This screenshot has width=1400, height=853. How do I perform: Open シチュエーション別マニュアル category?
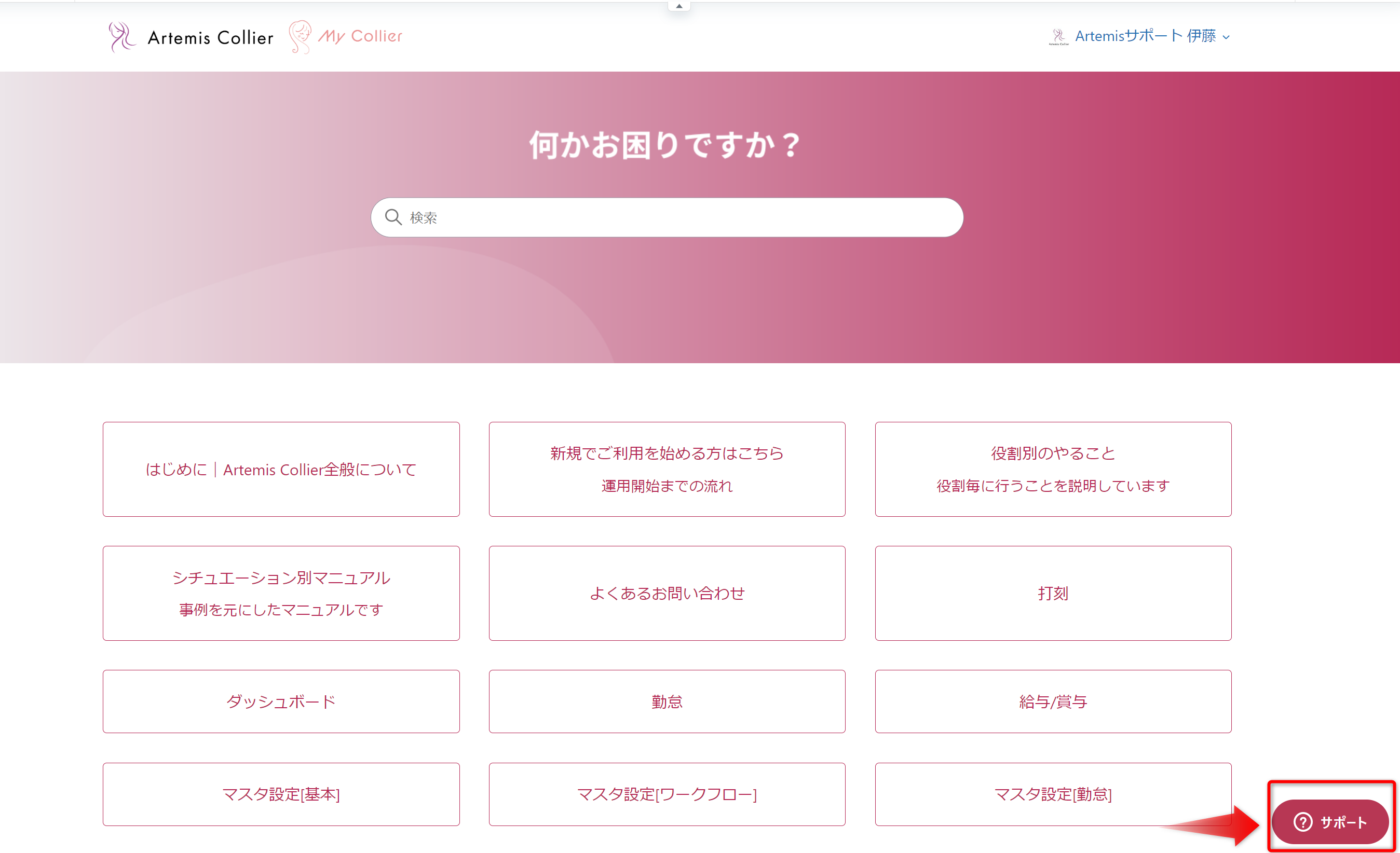pyautogui.click(x=281, y=593)
